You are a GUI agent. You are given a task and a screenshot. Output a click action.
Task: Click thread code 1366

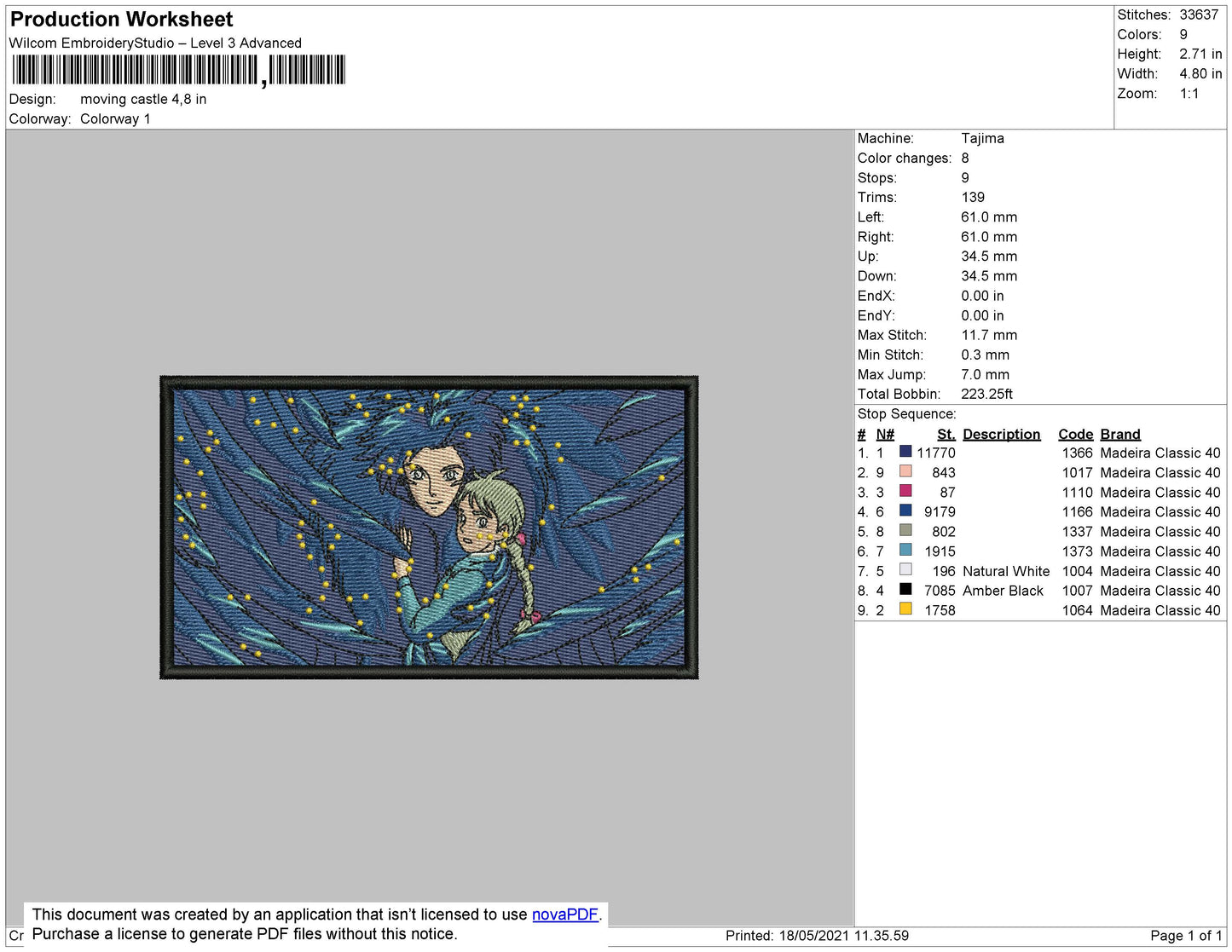pos(1078,453)
